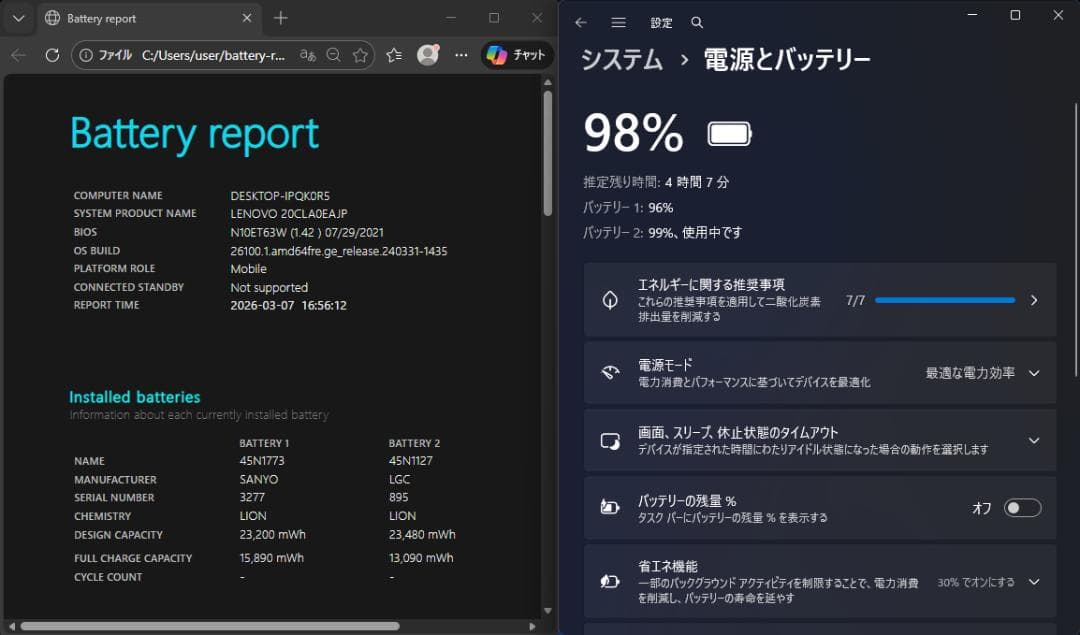Screen dimensions: 1080x635
Task: Click the horizontal scrollbar in Battery report
Action: coord(209,626)
